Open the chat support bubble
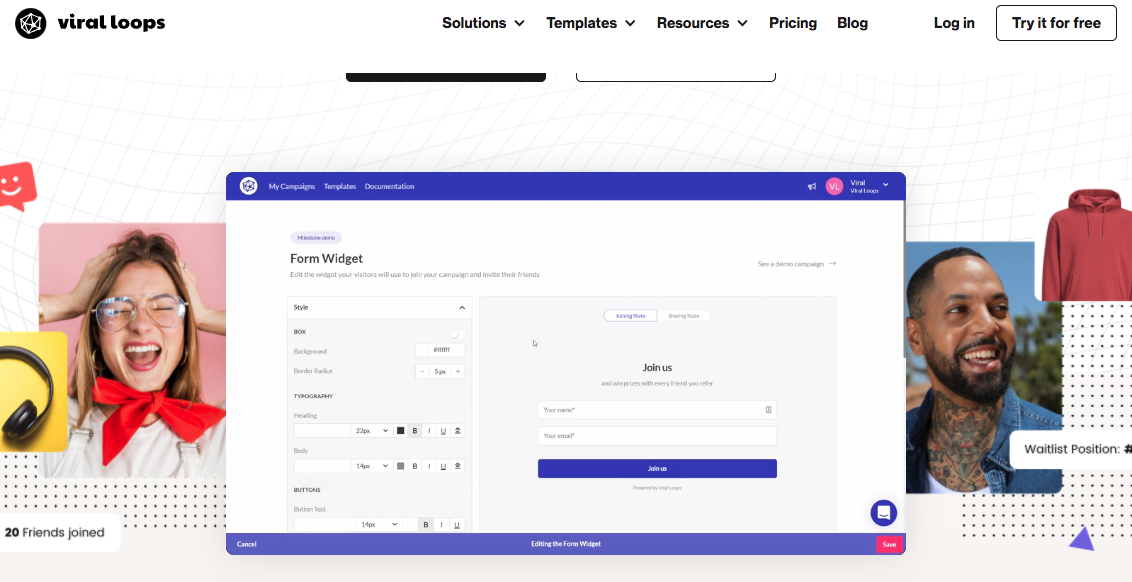1132x582 pixels. (x=883, y=513)
